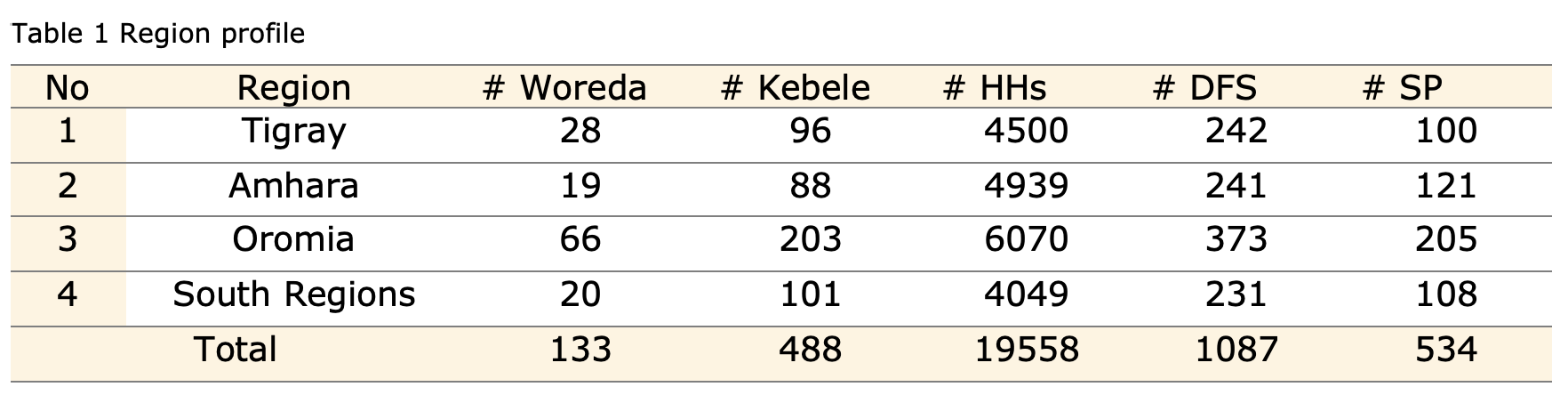Select the # DFS column header
1568x395 pixels.
pos(1205,88)
